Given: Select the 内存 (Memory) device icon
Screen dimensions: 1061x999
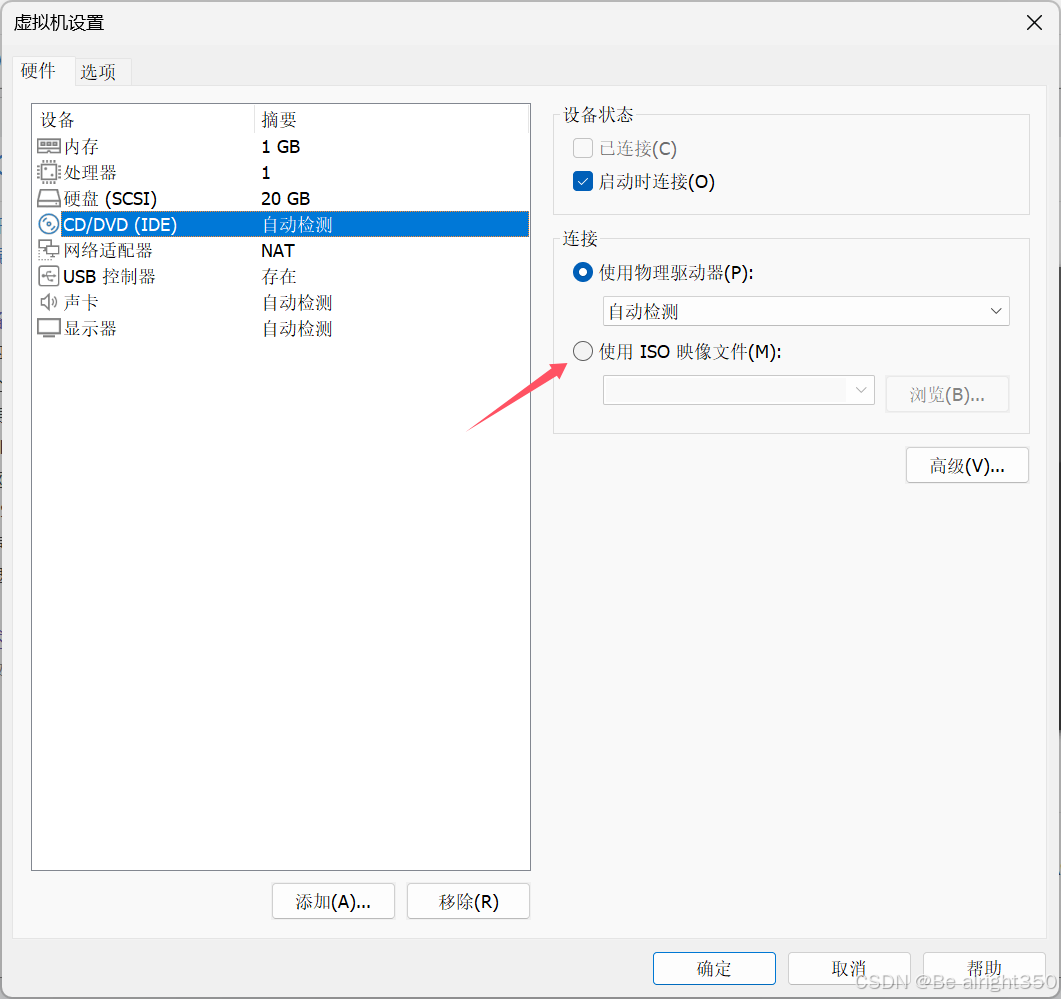Looking at the screenshot, I should [x=48, y=146].
